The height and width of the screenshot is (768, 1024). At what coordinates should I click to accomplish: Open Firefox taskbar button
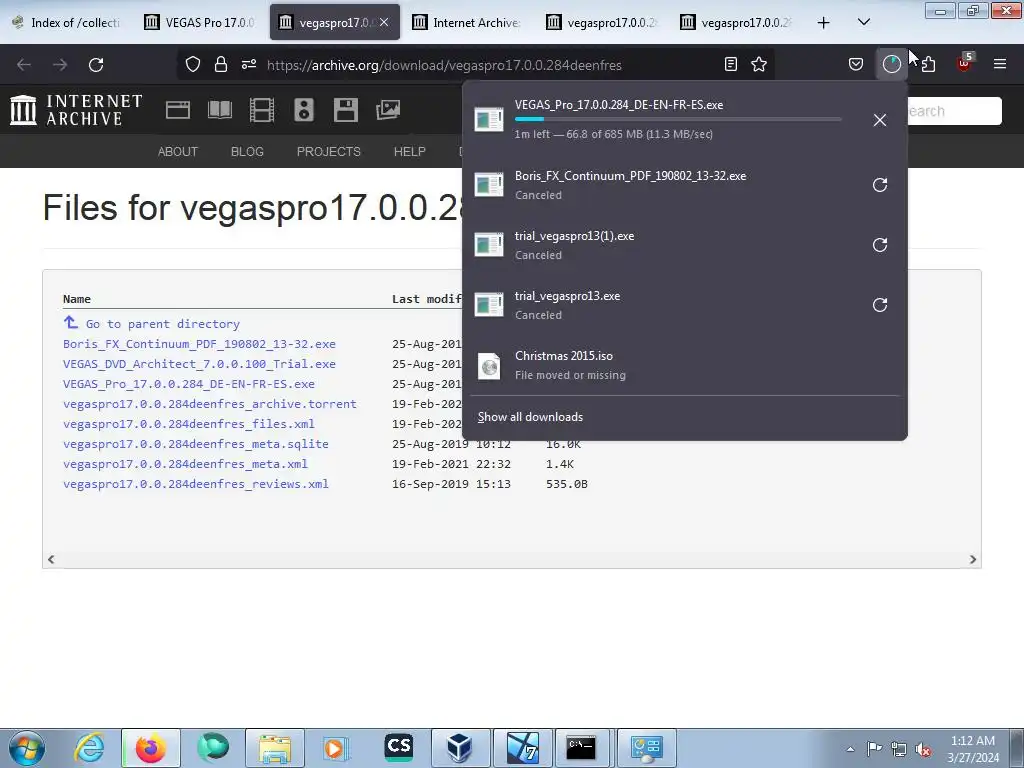[150, 748]
